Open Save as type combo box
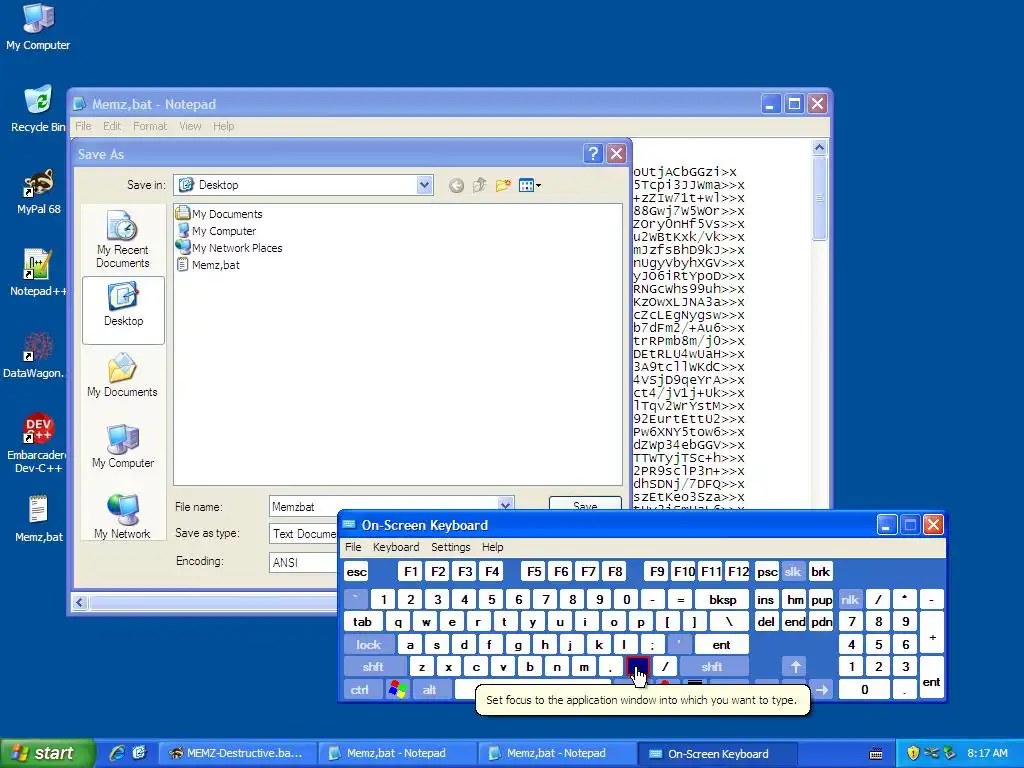The height and width of the screenshot is (768, 1024). [x=304, y=534]
